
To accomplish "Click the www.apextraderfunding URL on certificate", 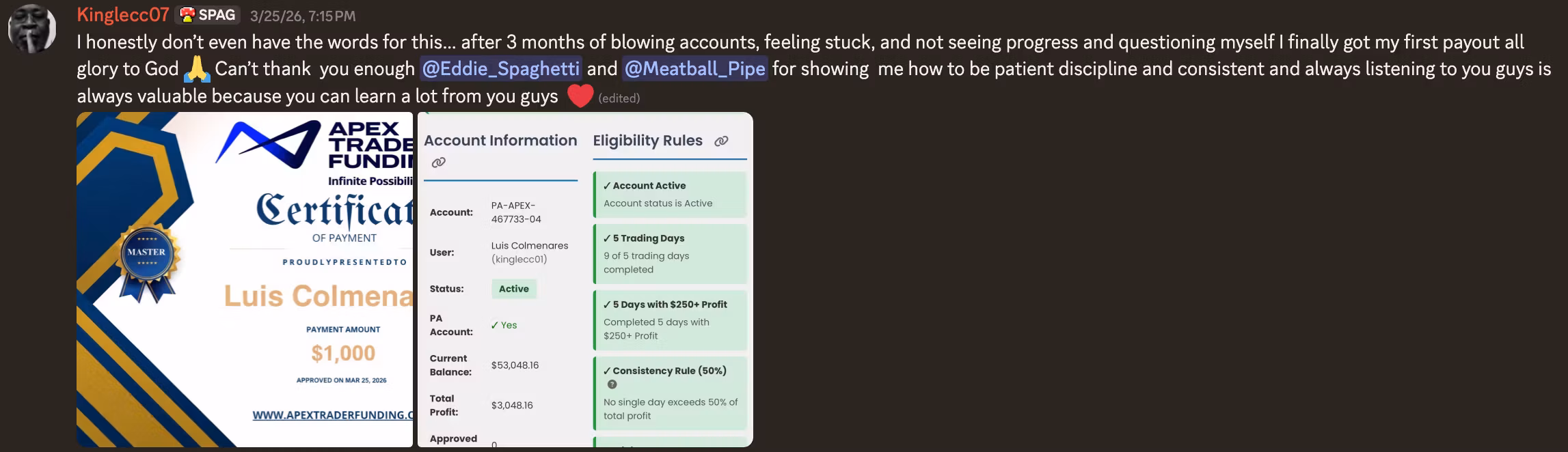I will click(333, 415).
